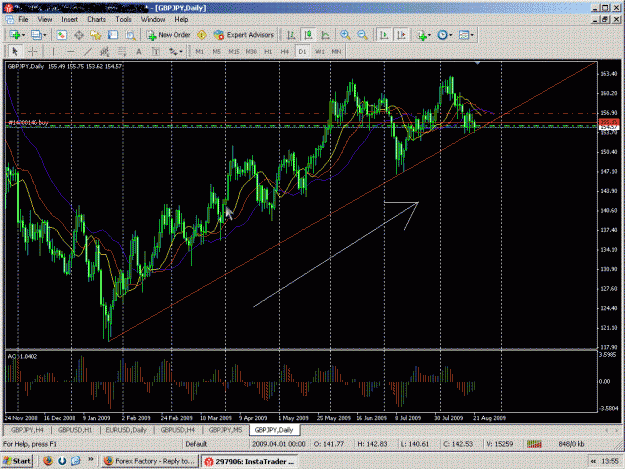Select the GBPJPY,Daily chart tab
625x469 pixels.
[274, 430]
